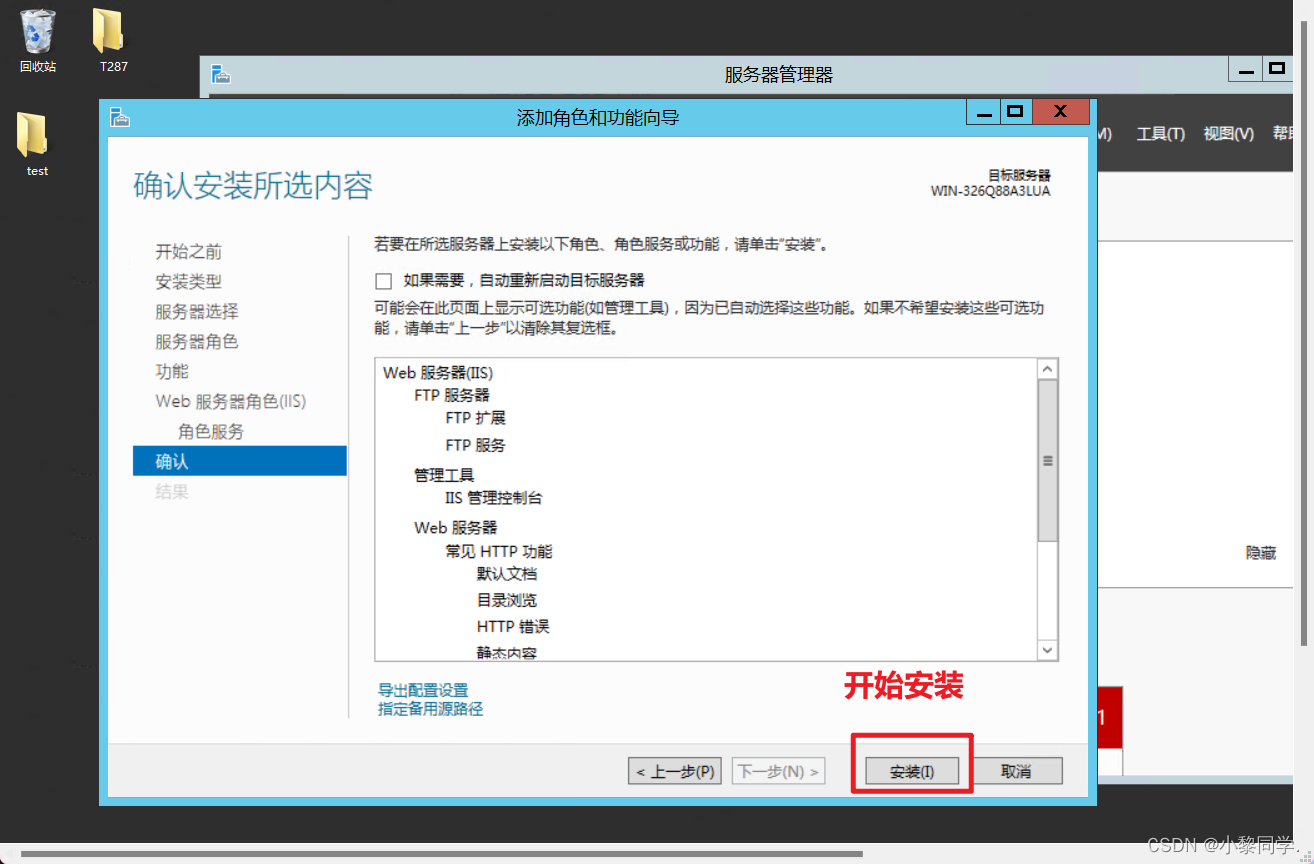This screenshot has width=1314, height=864.
Task: Click the feature list scrollbar thumb
Action: pos(1048,461)
